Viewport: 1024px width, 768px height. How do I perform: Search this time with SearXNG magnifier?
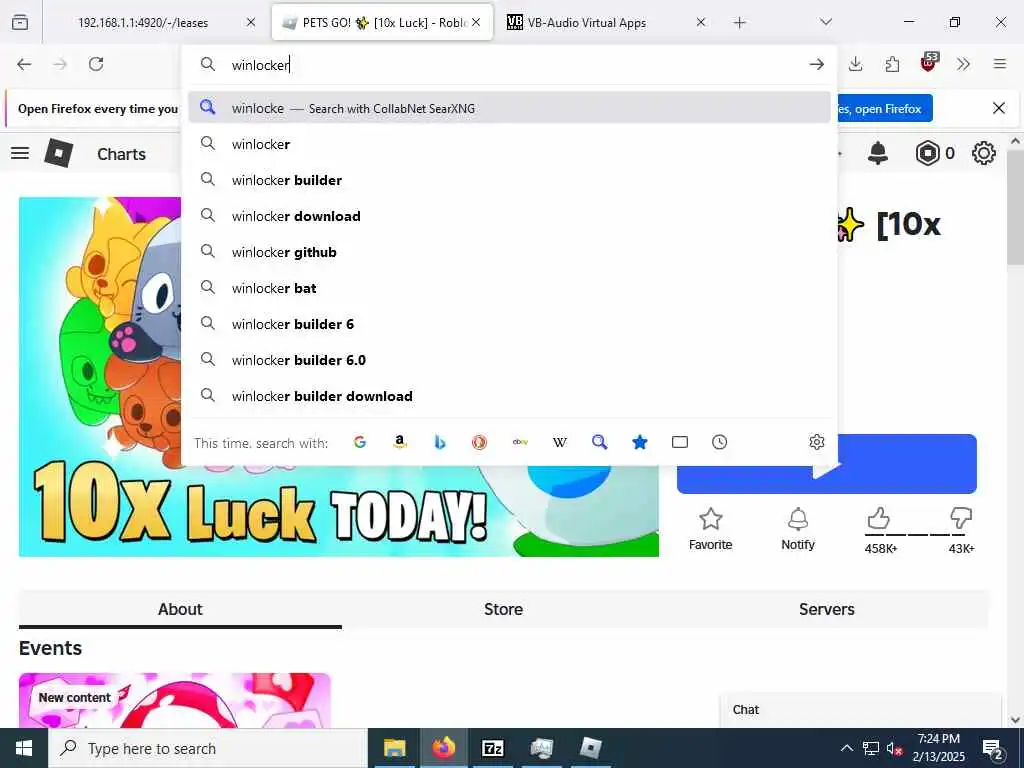pyautogui.click(x=600, y=442)
